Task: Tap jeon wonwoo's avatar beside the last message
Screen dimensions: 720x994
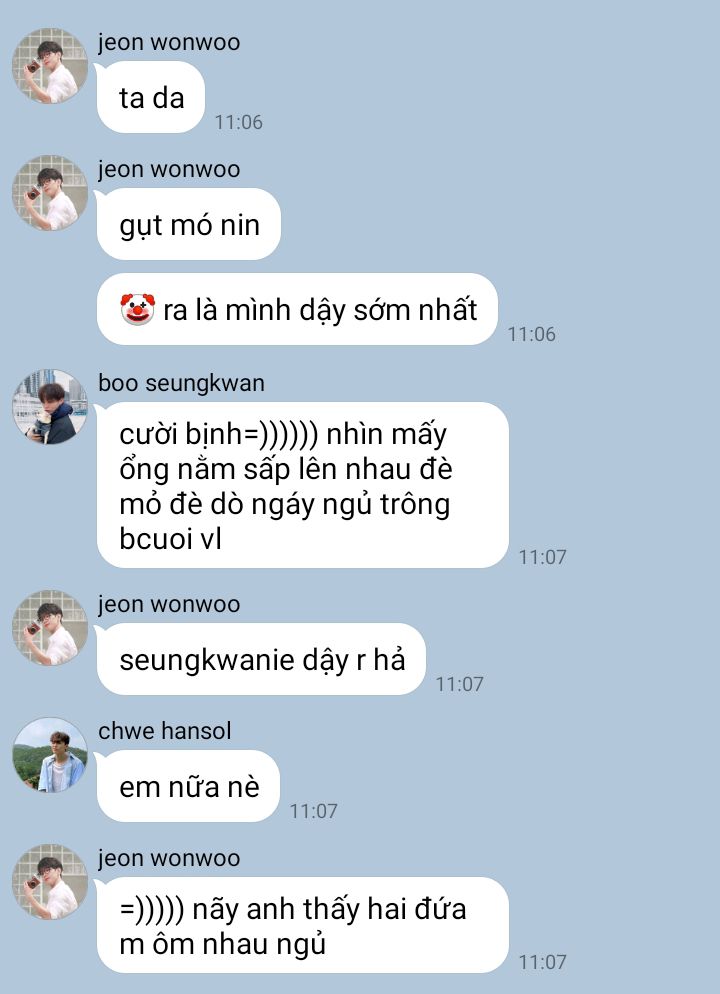Action: (50, 881)
